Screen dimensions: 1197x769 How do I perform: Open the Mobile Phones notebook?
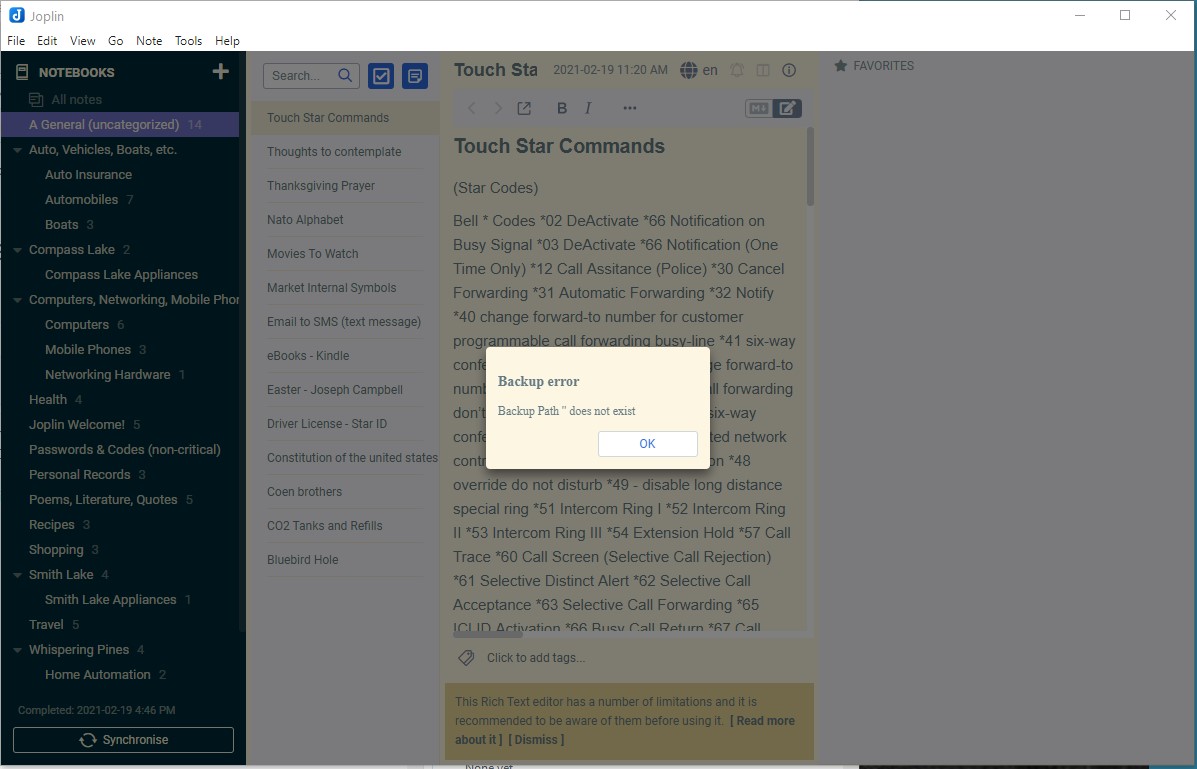87,350
